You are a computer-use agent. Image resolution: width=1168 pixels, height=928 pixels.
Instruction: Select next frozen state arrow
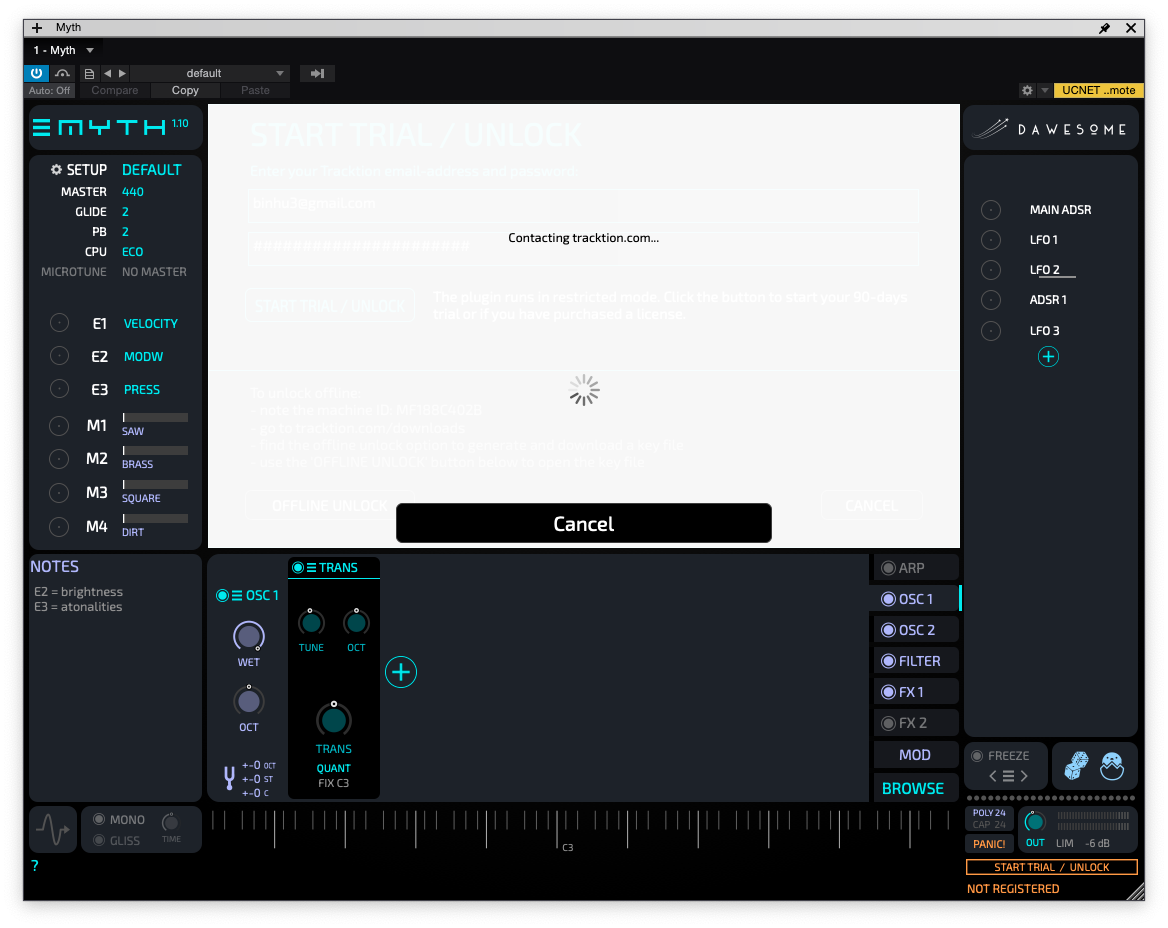coord(1024,776)
